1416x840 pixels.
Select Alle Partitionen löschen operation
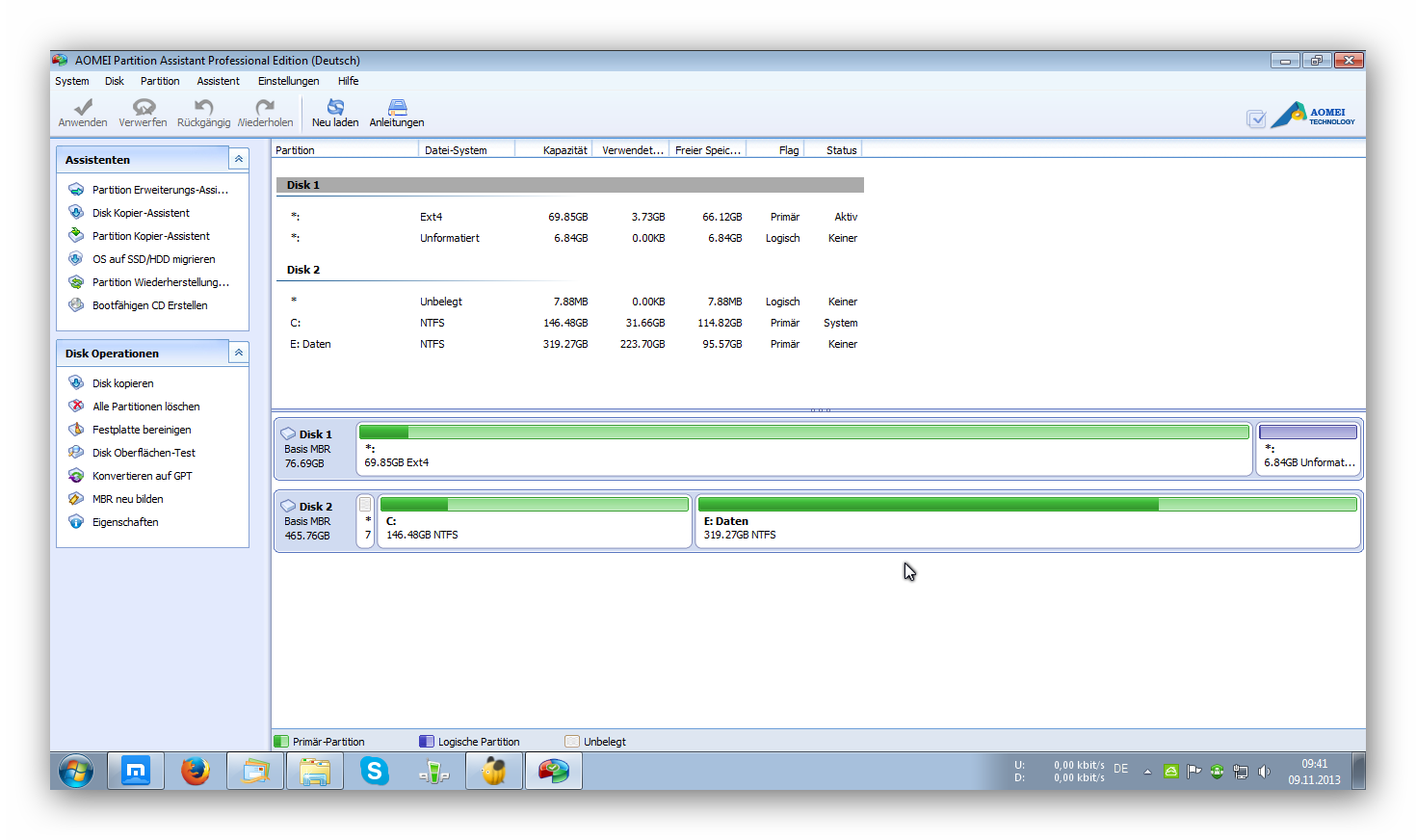[x=145, y=407]
